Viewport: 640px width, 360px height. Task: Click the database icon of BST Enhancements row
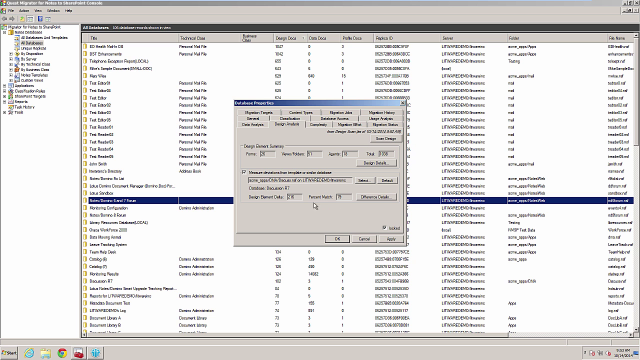coord(85,54)
